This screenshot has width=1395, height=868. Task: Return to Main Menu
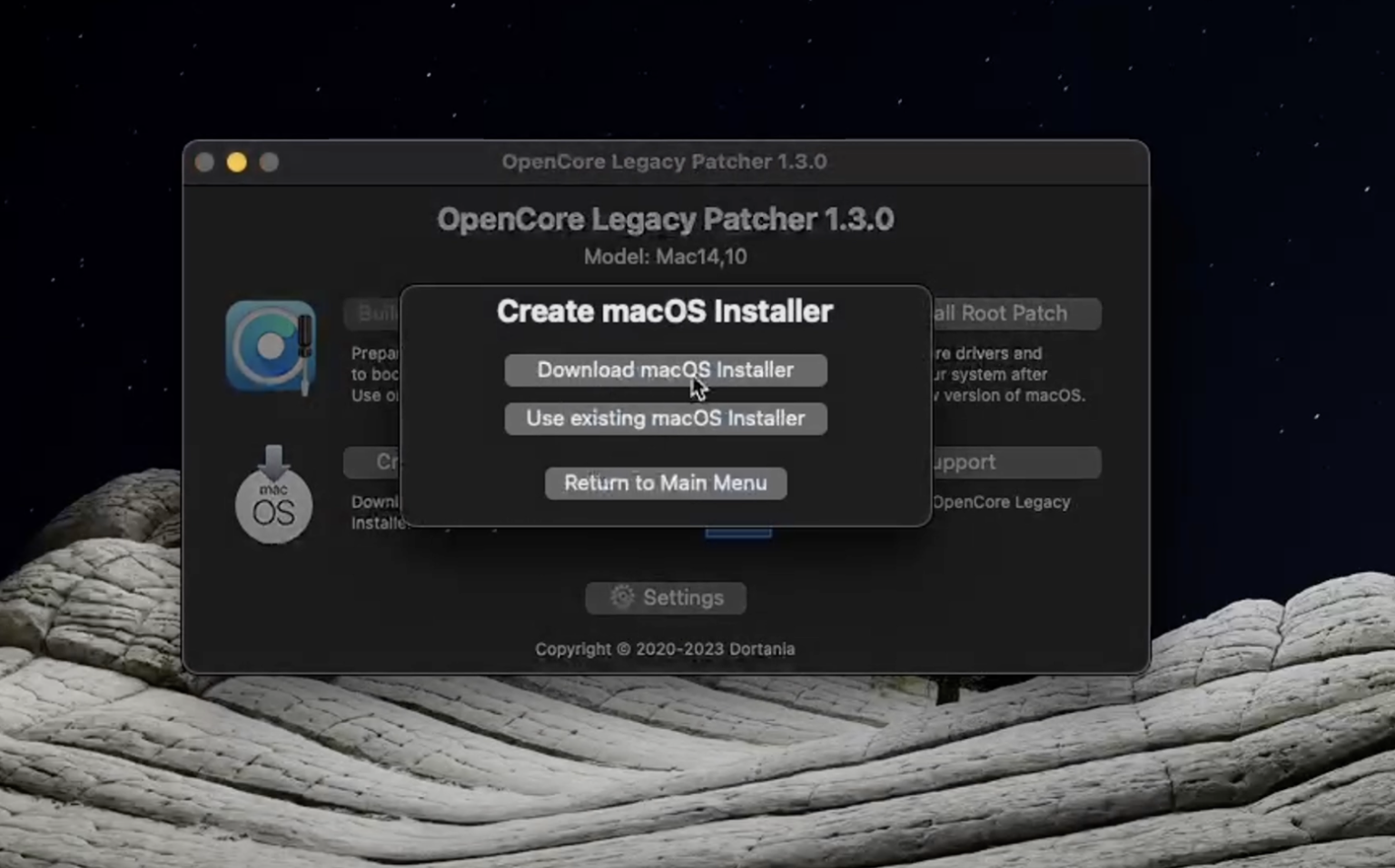tap(666, 483)
